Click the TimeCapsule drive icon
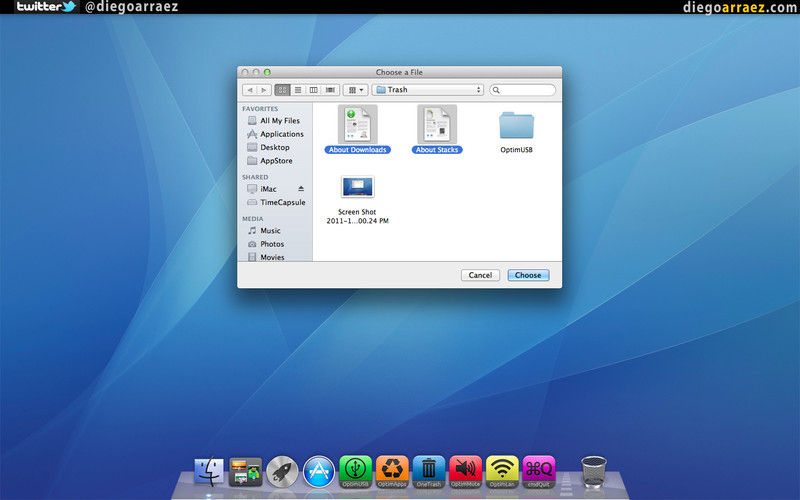Image resolution: width=800 pixels, height=500 pixels. click(x=252, y=202)
